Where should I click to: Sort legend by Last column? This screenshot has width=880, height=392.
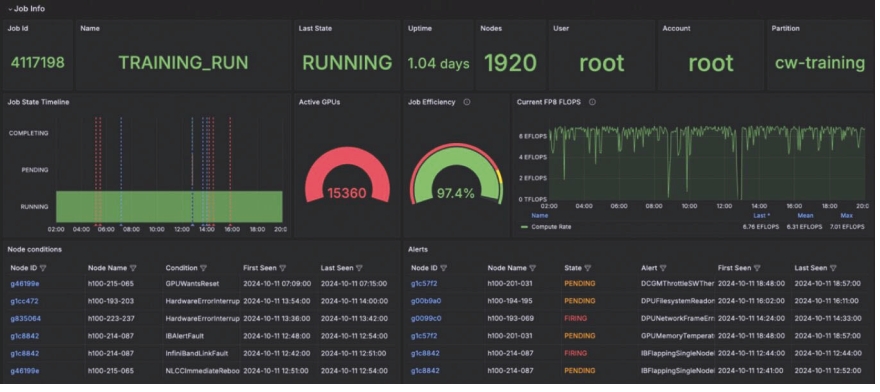tap(761, 216)
